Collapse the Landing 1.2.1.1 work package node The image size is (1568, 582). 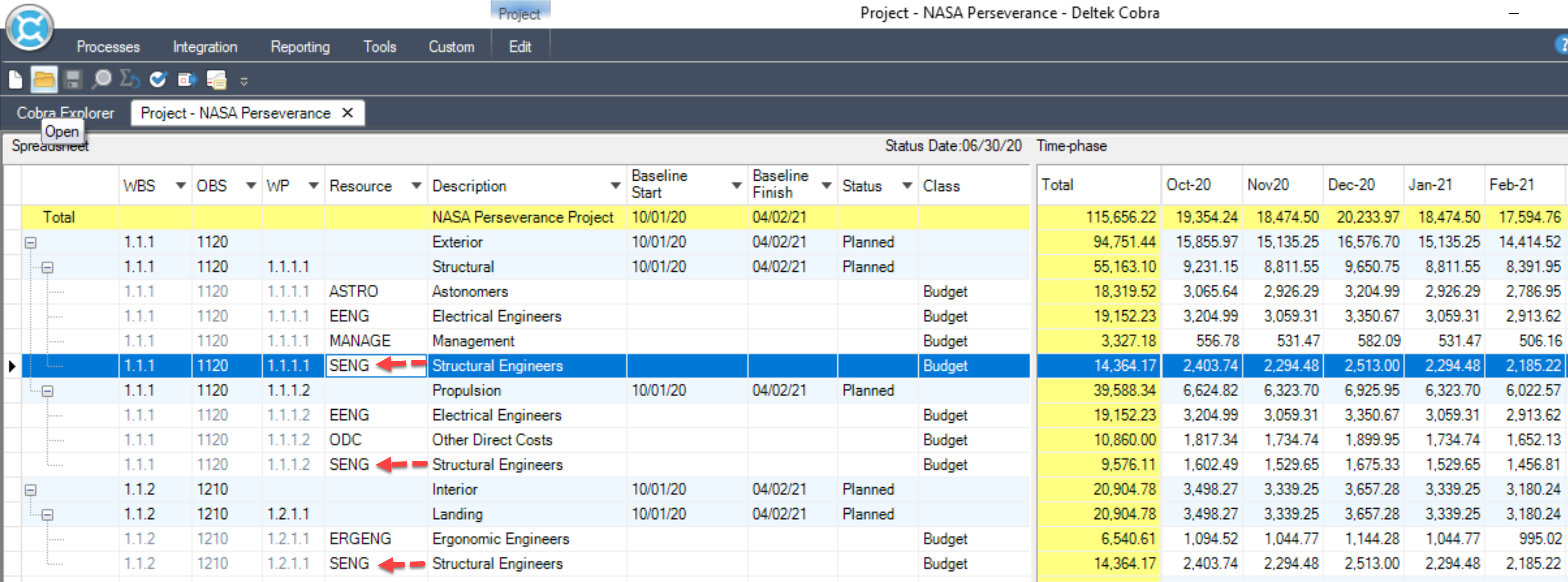(x=47, y=515)
